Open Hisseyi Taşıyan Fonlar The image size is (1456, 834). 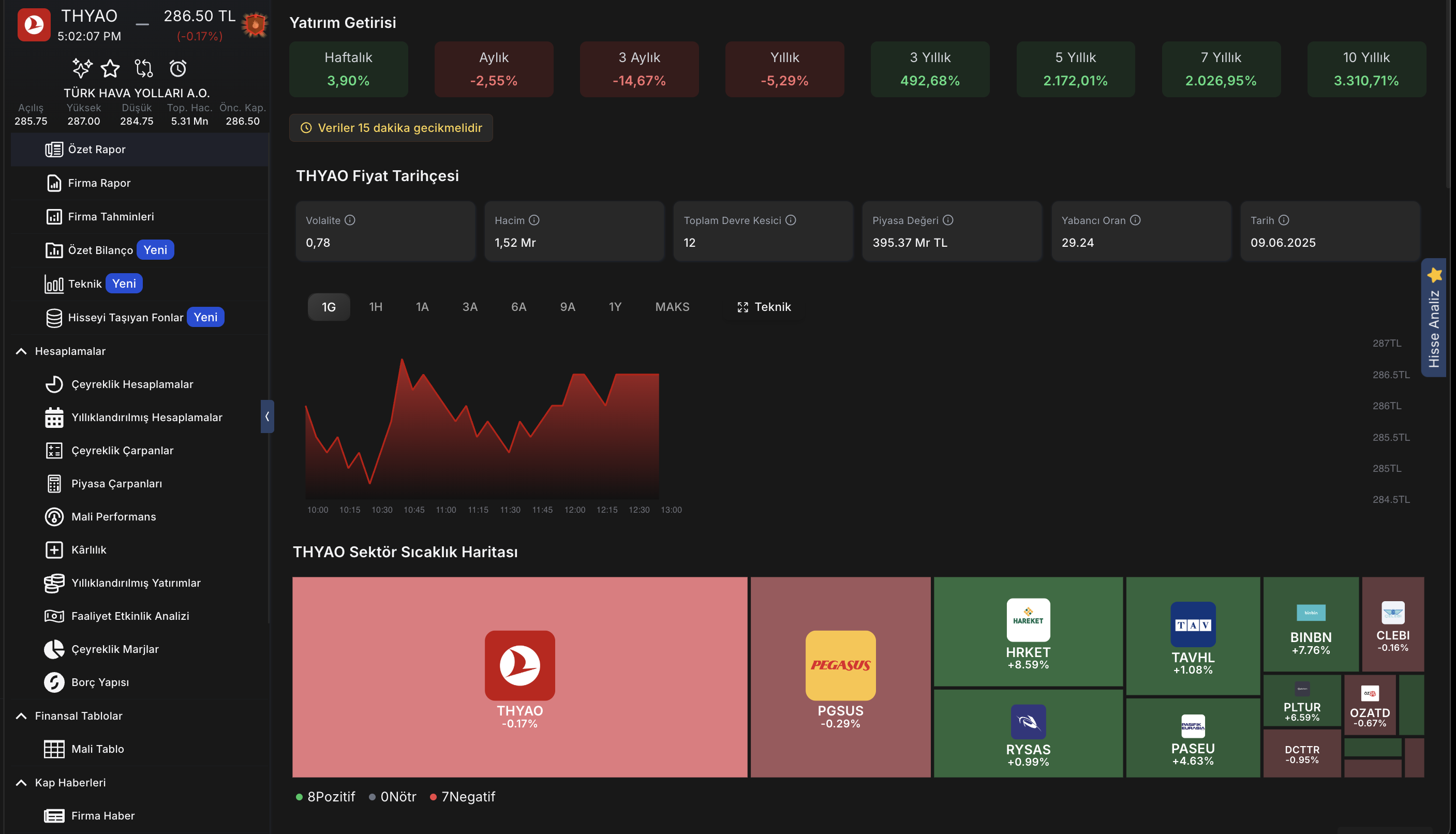(140, 317)
